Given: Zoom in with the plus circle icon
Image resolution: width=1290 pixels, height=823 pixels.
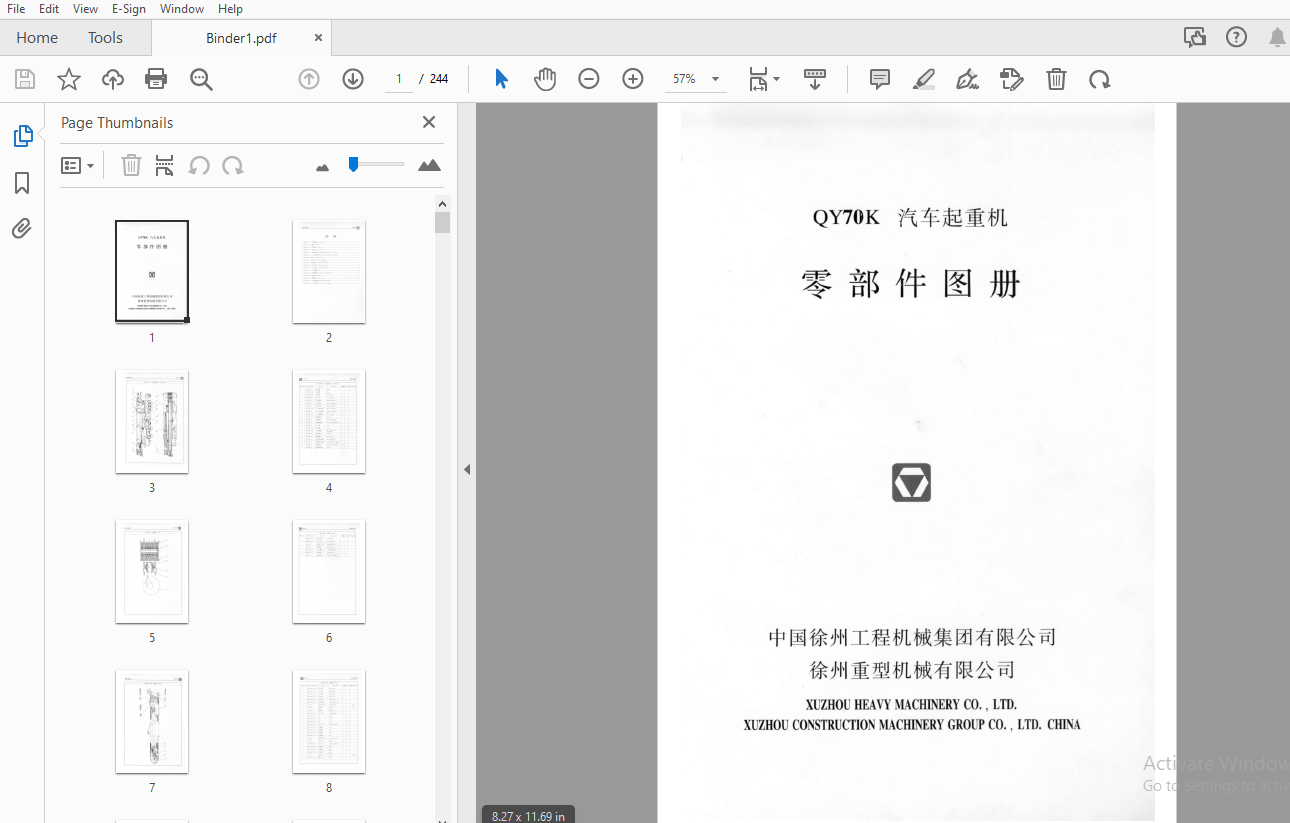Looking at the screenshot, I should click(633, 79).
